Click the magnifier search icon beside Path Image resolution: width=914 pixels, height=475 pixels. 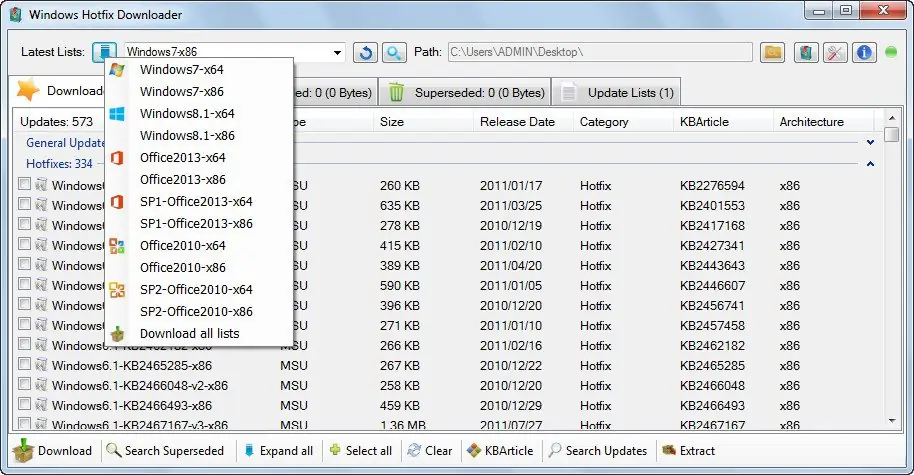click(394, 52)
